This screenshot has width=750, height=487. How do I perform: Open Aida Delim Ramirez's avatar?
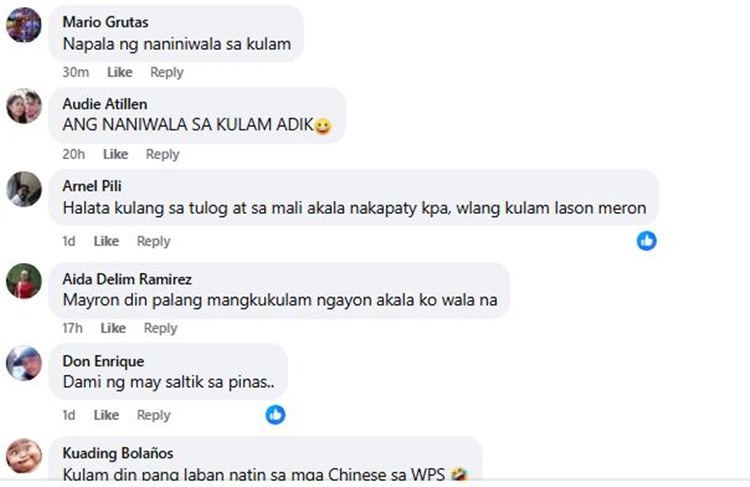click(x=24, y=281)
